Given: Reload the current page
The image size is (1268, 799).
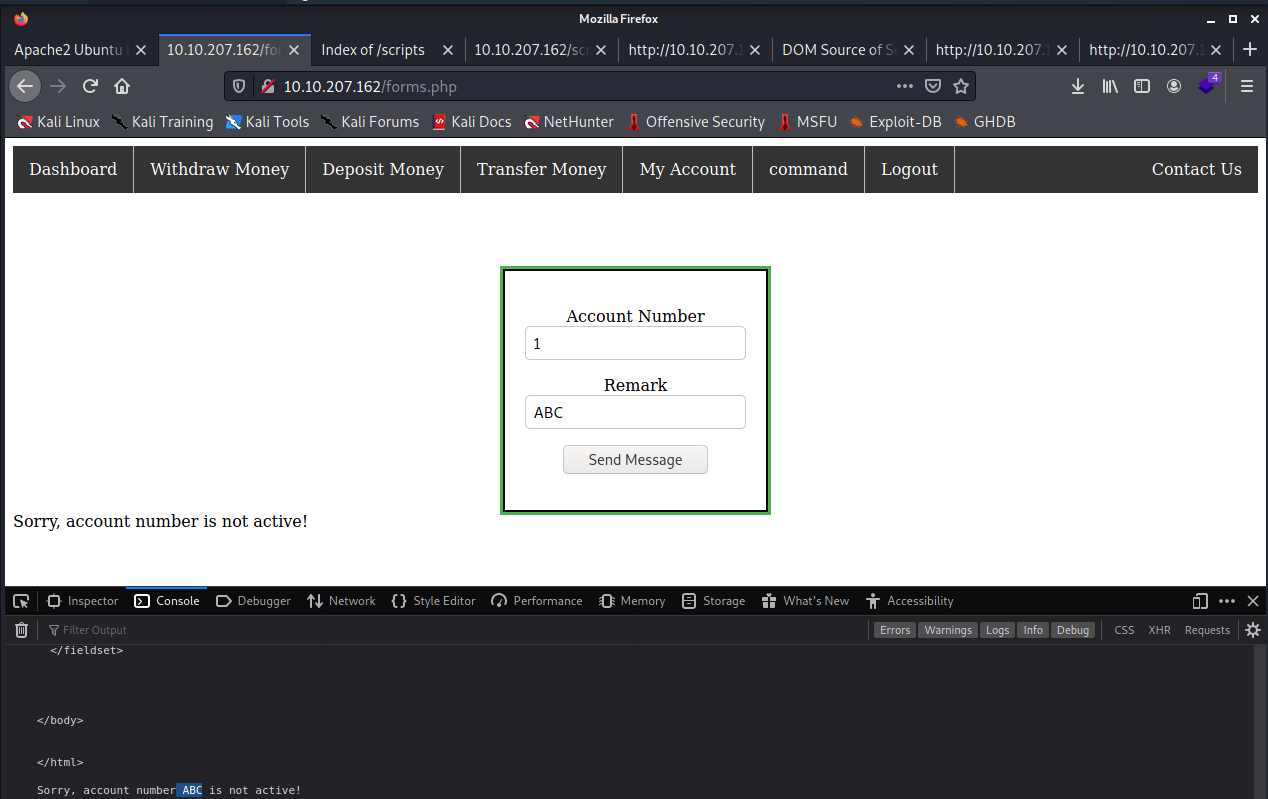Looking at the screenshot, I should 90,86.
